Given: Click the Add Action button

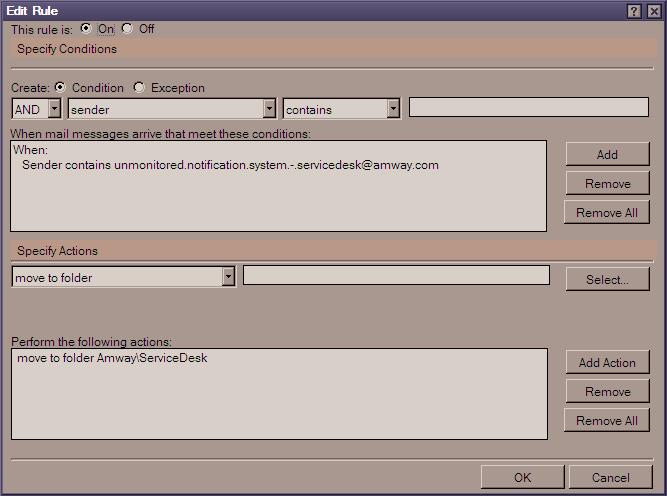Looking at the screenshot, I should click(607, 362).
